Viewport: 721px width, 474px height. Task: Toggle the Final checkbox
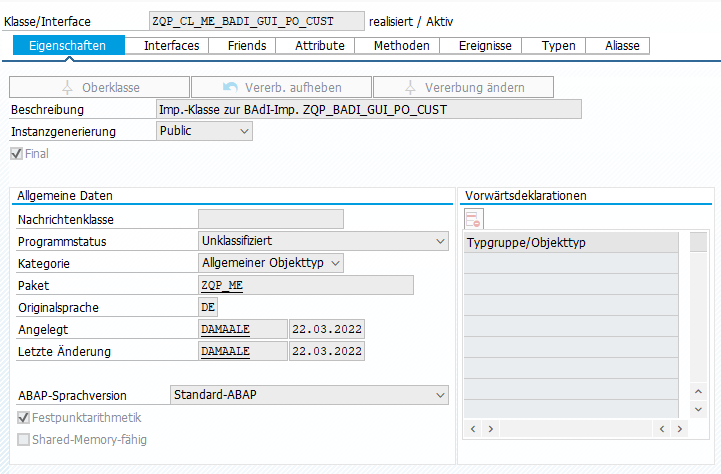pyautogui.click(x=16, y=153)
